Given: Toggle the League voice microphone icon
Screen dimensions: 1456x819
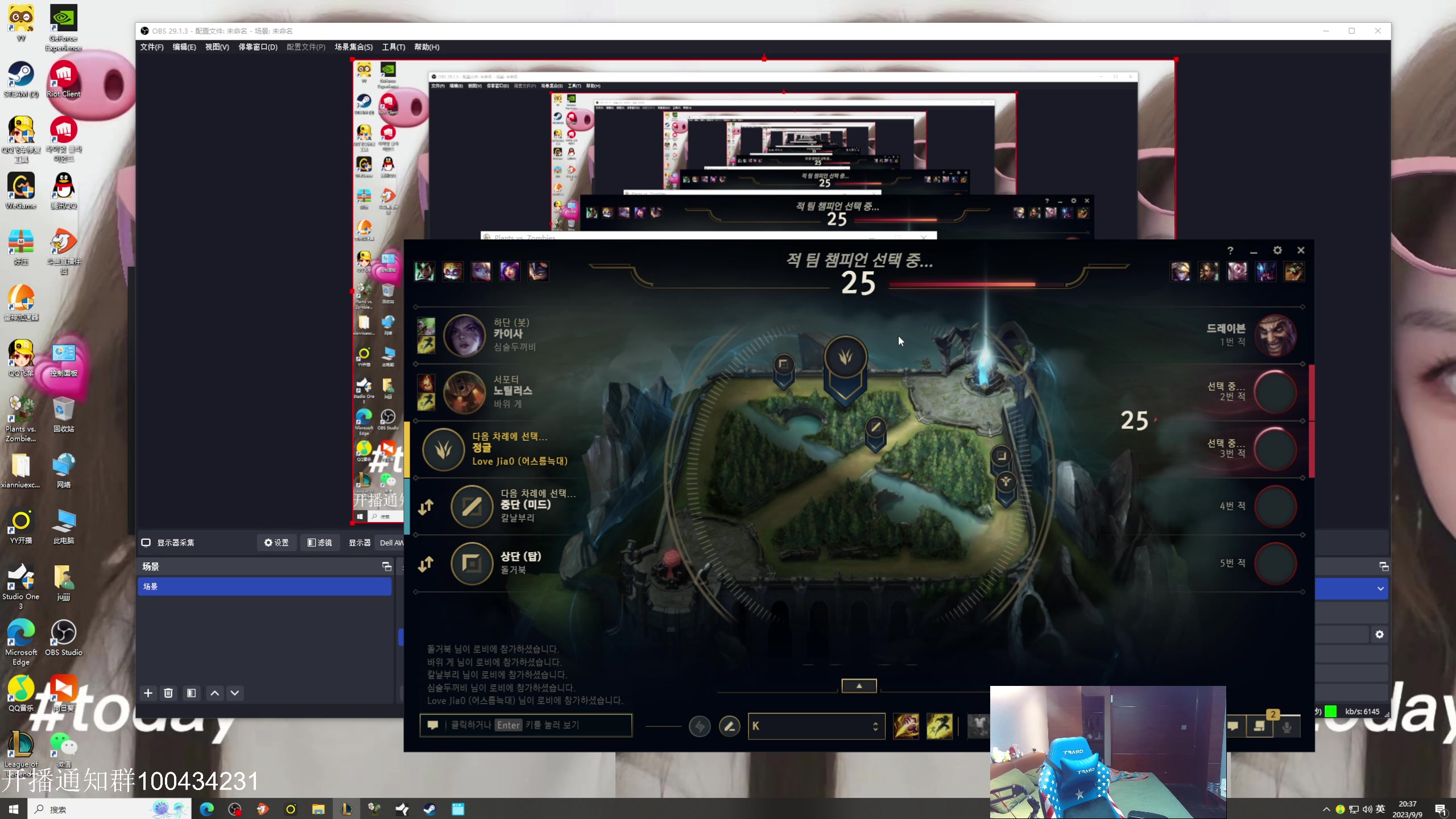Looking at the screenshot, I should tap(1287, 726).
